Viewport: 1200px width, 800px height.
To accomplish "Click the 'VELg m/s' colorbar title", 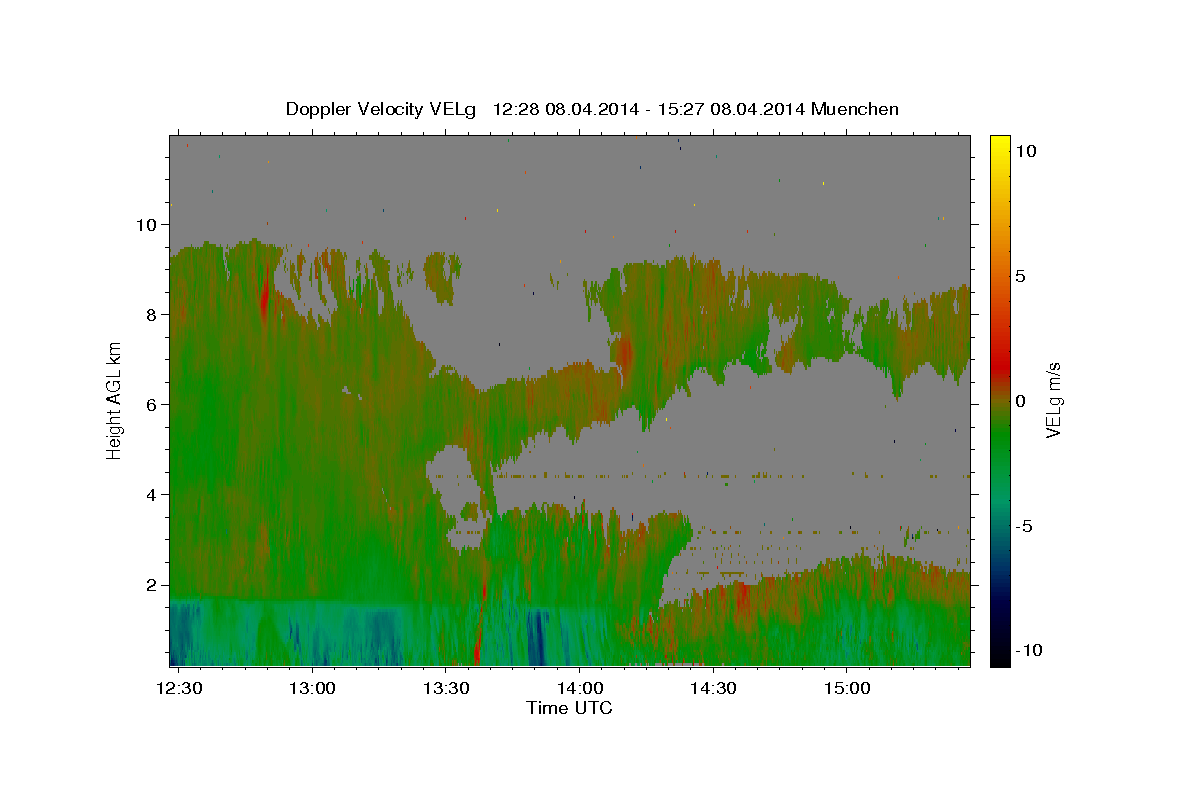I will (x=1053, y=400).
